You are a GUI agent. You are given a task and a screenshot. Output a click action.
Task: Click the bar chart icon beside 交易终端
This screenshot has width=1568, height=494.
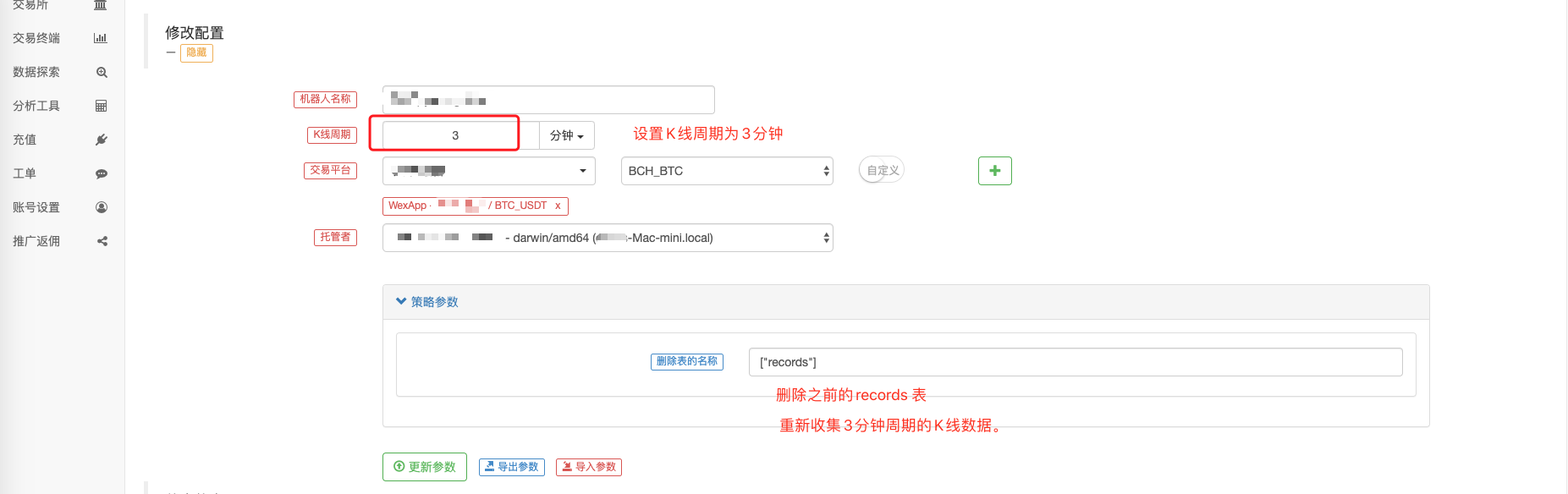click(101, 38)
